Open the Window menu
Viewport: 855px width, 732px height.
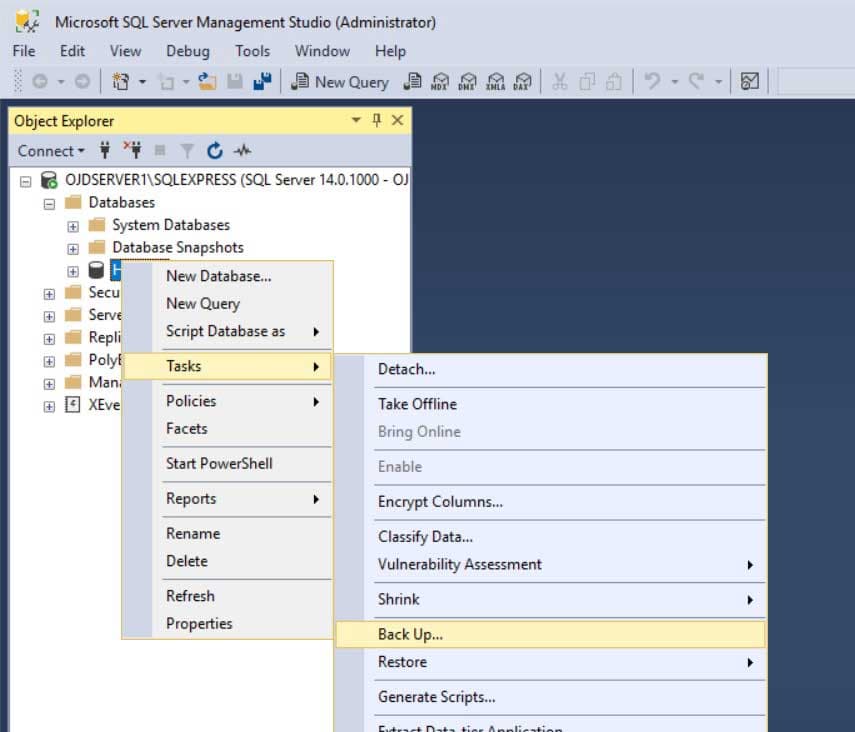point(322,51)
